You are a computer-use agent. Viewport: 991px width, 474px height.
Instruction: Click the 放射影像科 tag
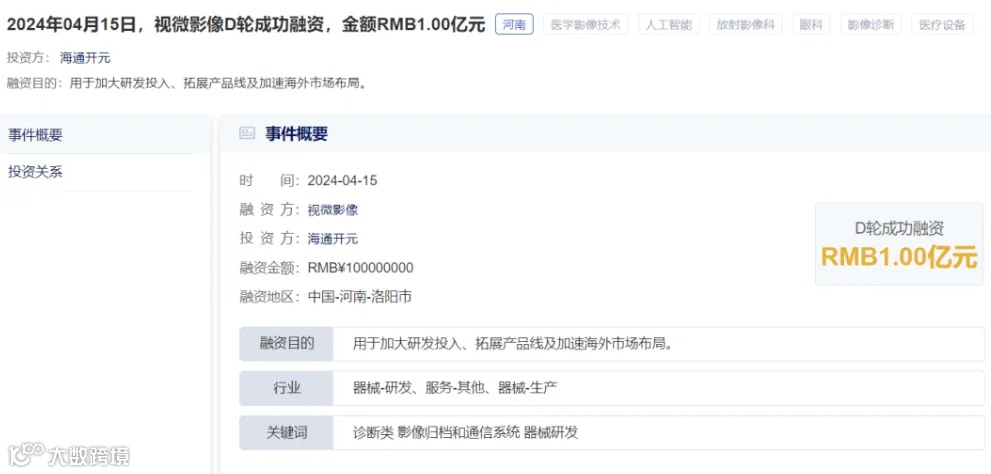(x=746, y=25)
